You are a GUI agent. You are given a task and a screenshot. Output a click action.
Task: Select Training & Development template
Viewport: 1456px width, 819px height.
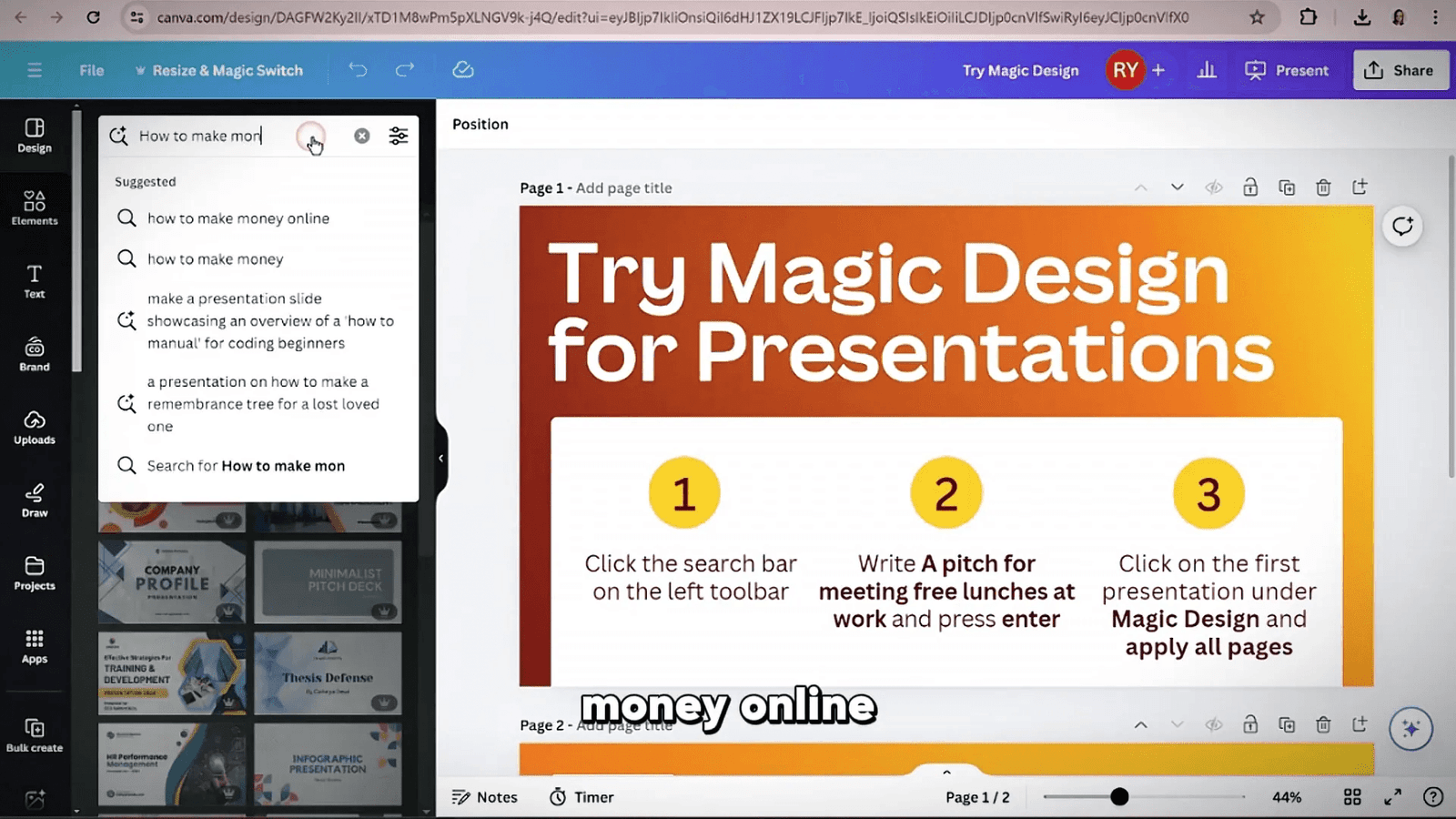(x=172, y=673)
